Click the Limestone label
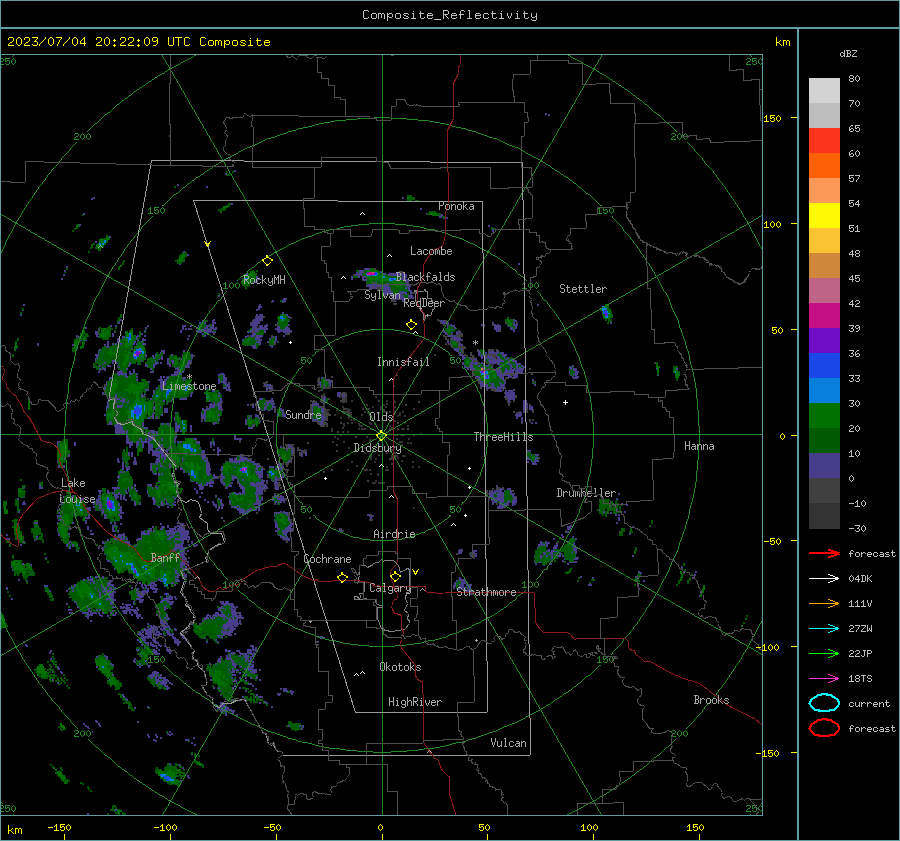Viewport: 900px width, 841px height. 189,386
